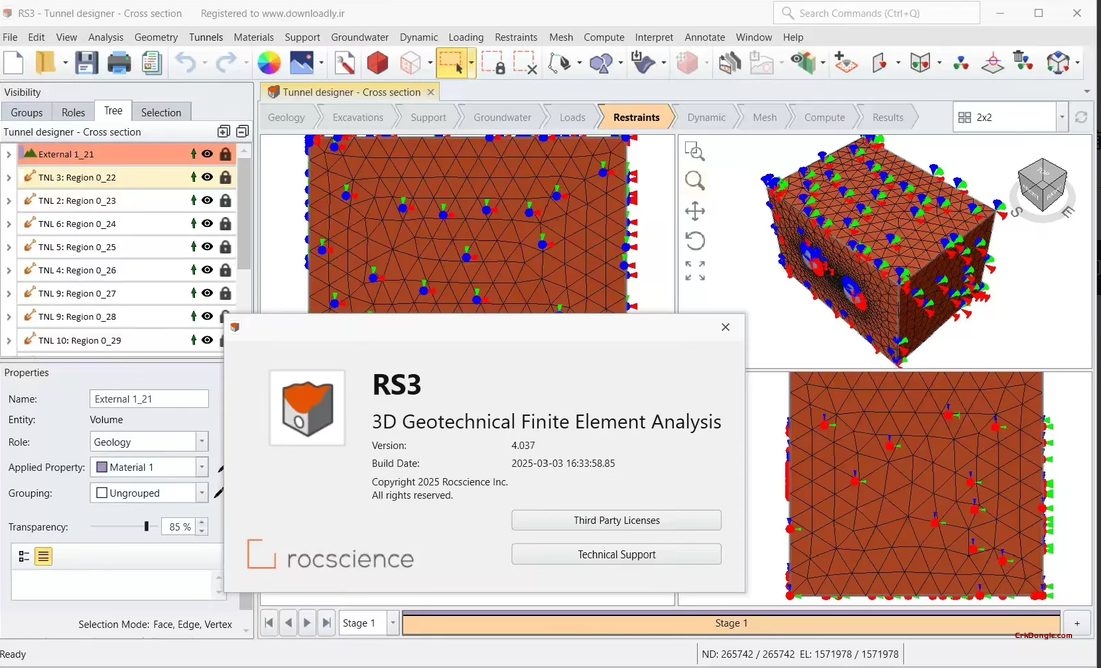Screen dimensions: 1101x668
Task: Click the Undo arrow icon
Action: tap(186, 63)
